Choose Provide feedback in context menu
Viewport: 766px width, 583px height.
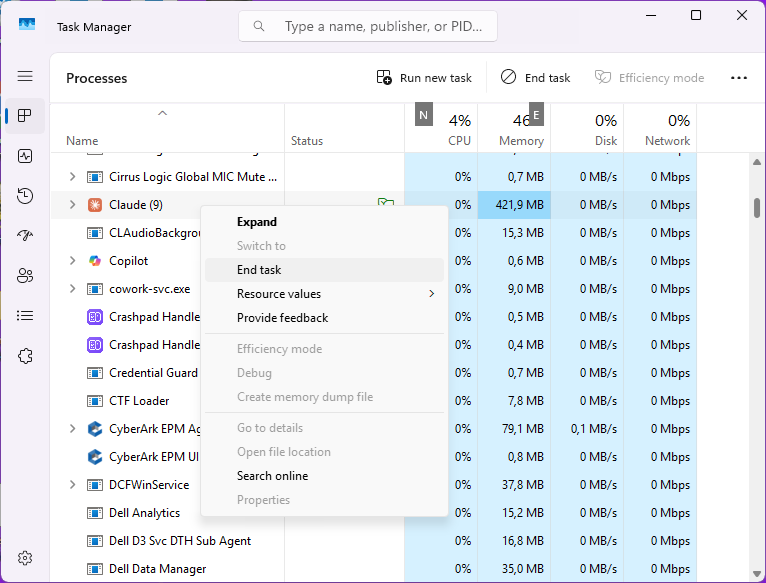pyautogui.click(x=324, y=318)
